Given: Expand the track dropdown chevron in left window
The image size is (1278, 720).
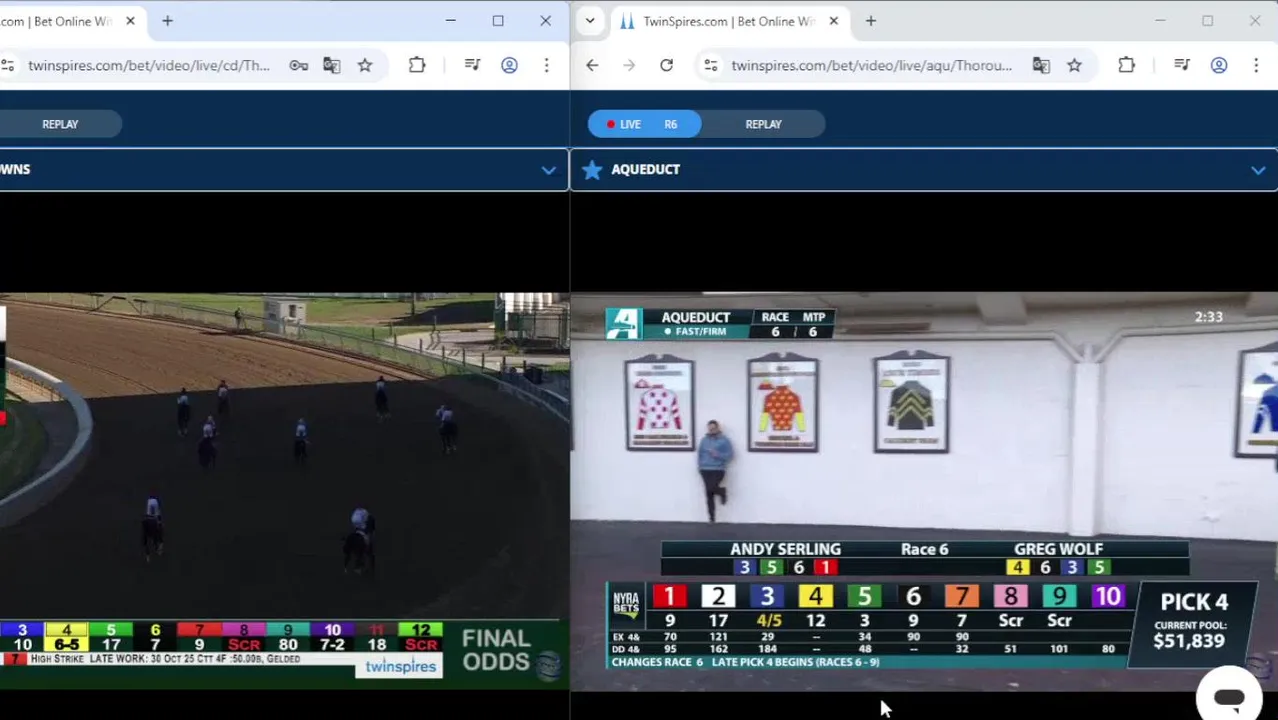Looking at the screenshot, I should point(548,170).
